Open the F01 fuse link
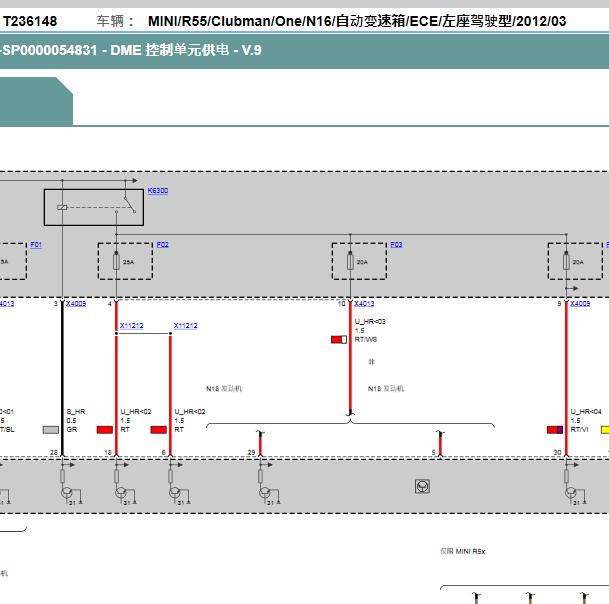The width and height of the screenshot is (609, 604). pyautogui.click(x=36, y=244)
